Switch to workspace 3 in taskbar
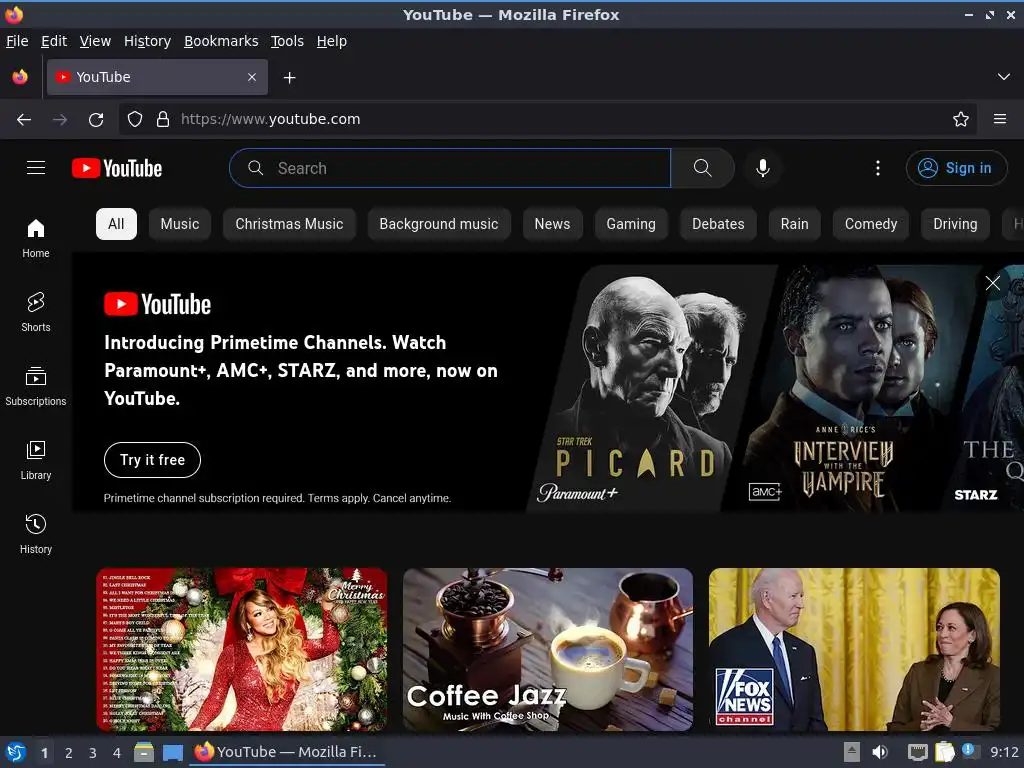 click(x=93, y=753)
